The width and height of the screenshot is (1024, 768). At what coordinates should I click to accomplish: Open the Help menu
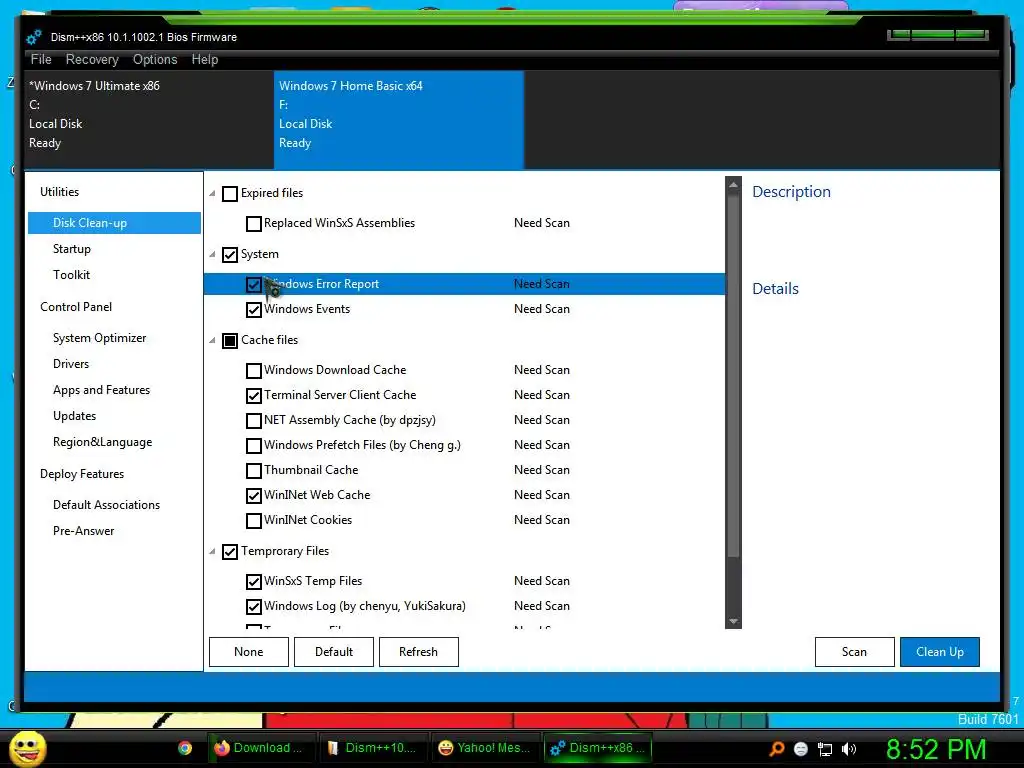tap(204, 59)
